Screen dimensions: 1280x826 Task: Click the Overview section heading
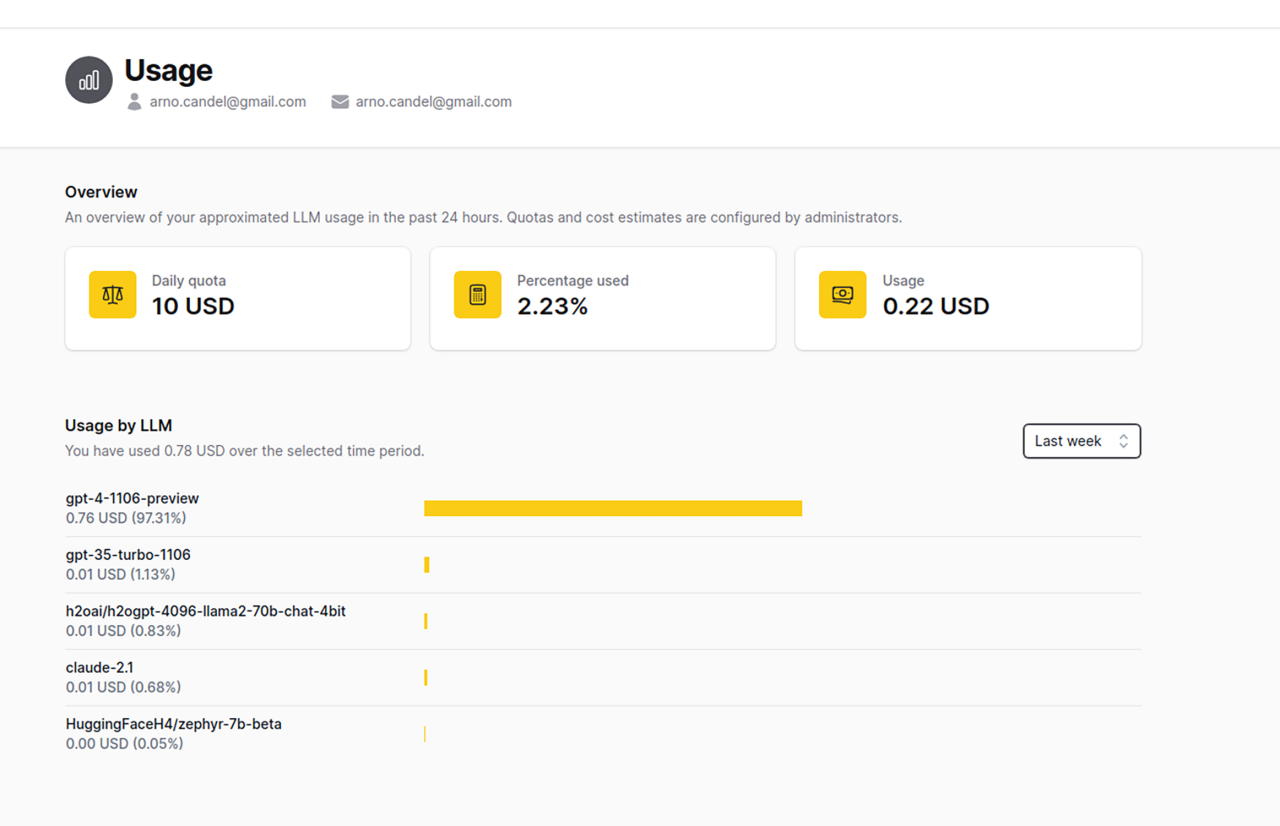[101, 192]
